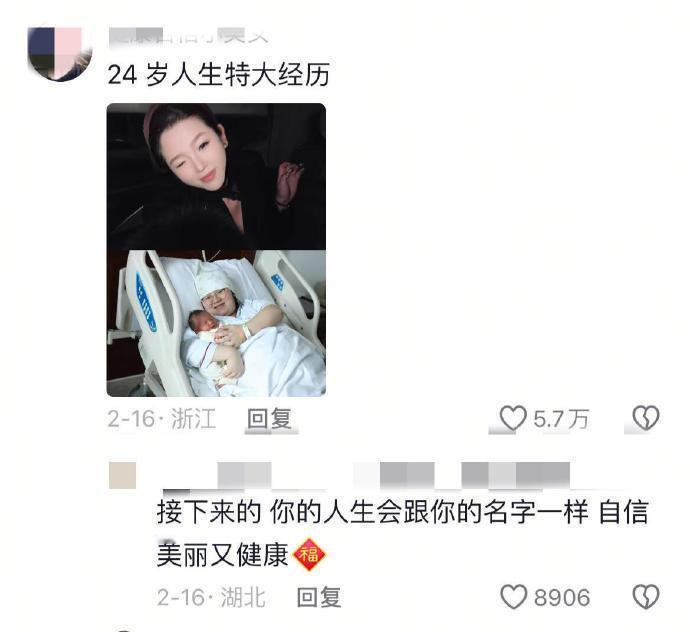
Task: Open the hospital bed photo with the newborn
Action: 216,323
